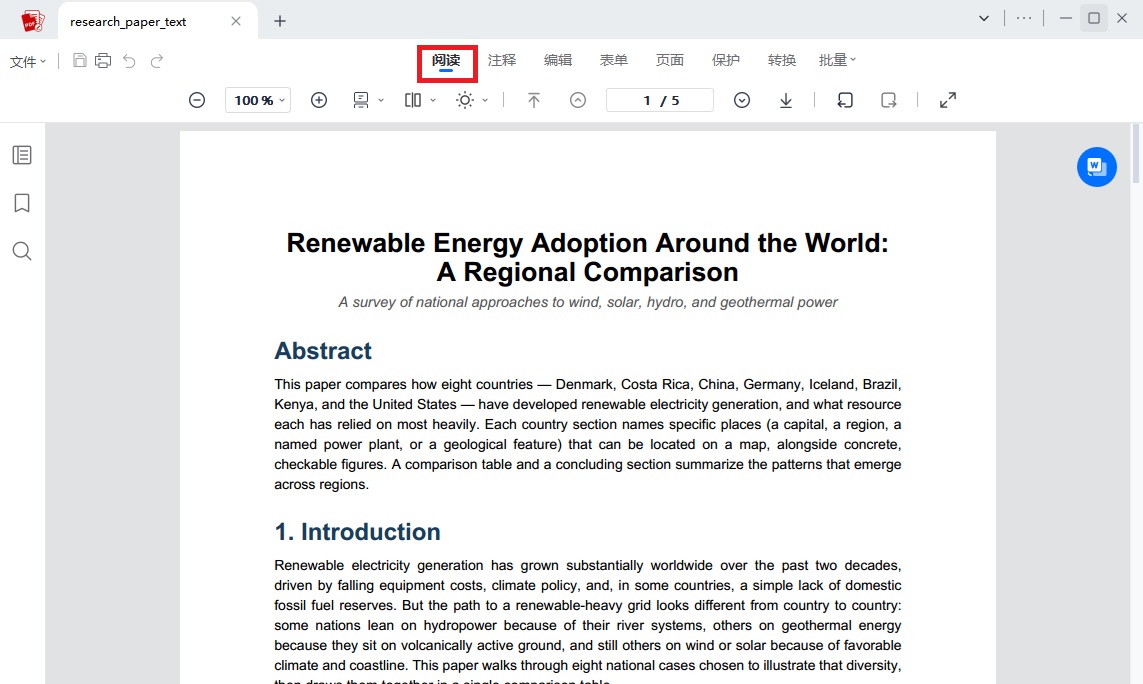The height and width of the screenshot is (684, 1143).
Task: Click the italic subtitle 'A survey of national approaches'
Action: (x=588, y=302)
